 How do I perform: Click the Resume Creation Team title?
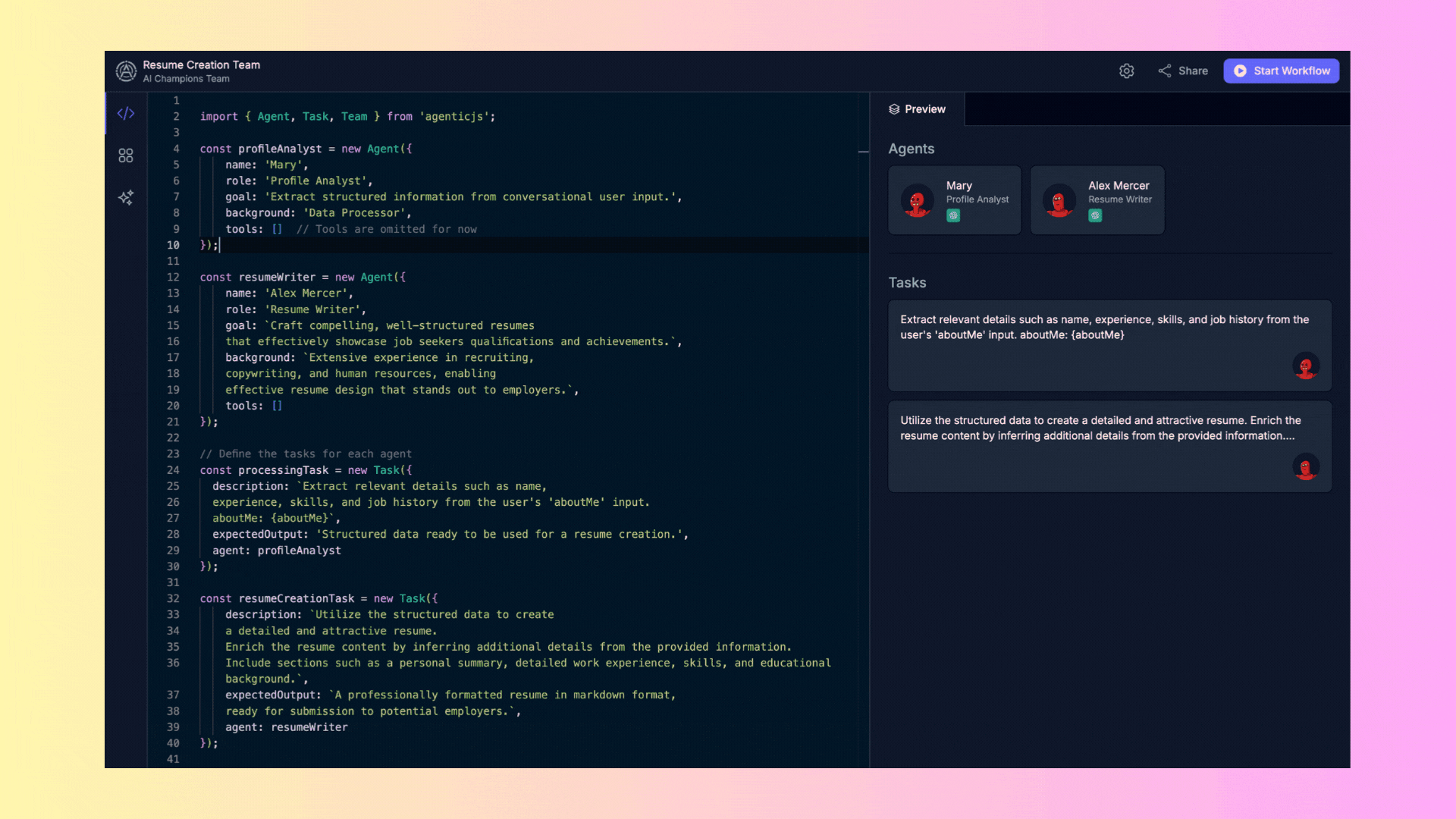click(201, 64)
